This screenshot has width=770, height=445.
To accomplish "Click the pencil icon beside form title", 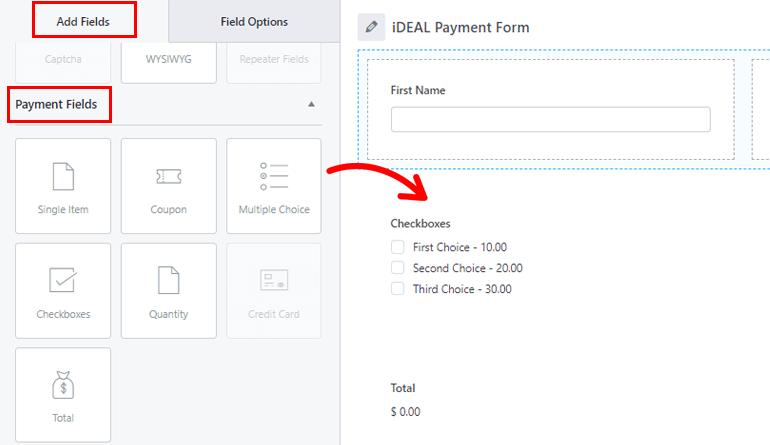I will click(x=372, y=27).
